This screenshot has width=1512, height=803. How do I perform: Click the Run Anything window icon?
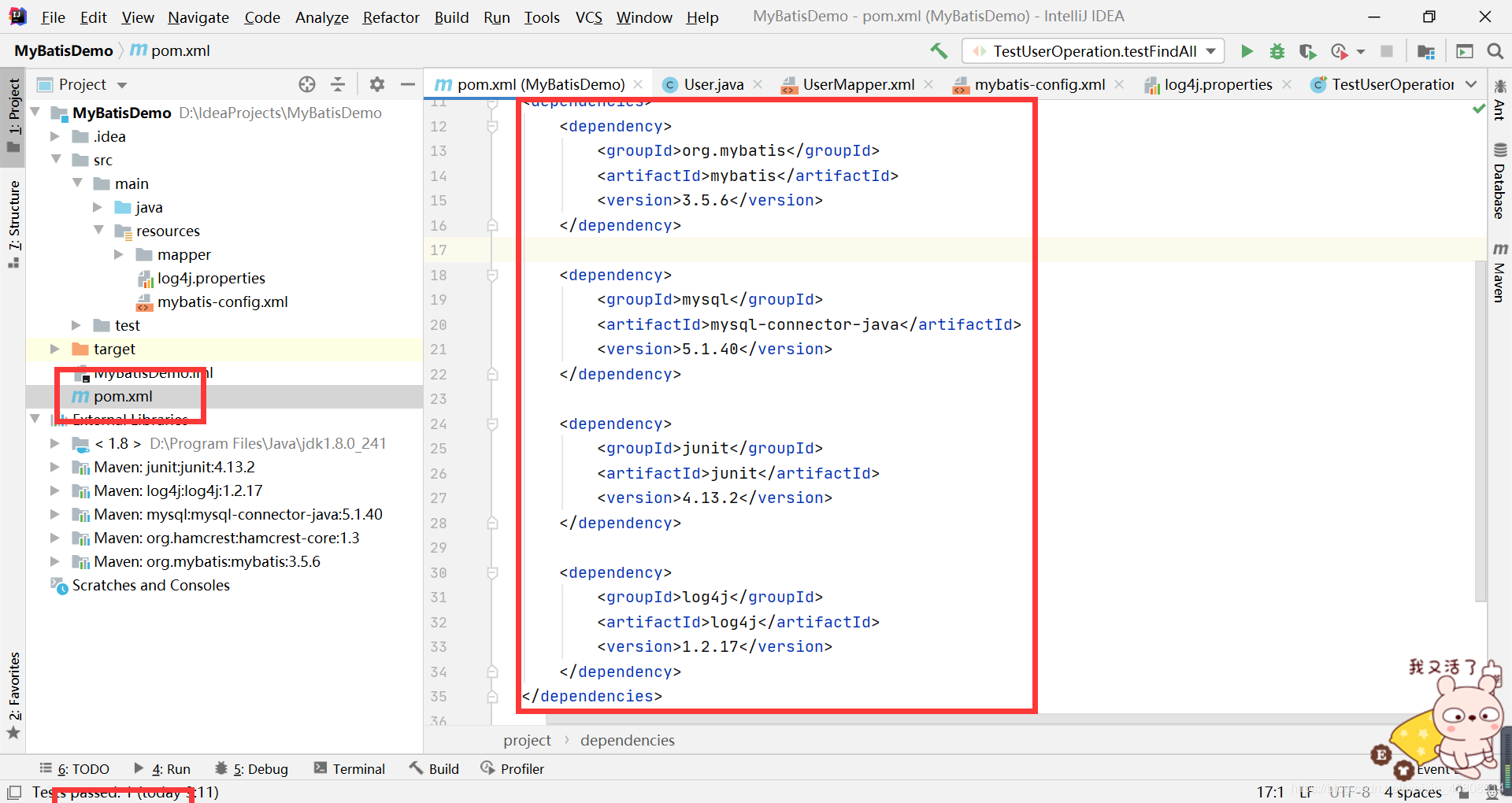(x=1465, y=51)
